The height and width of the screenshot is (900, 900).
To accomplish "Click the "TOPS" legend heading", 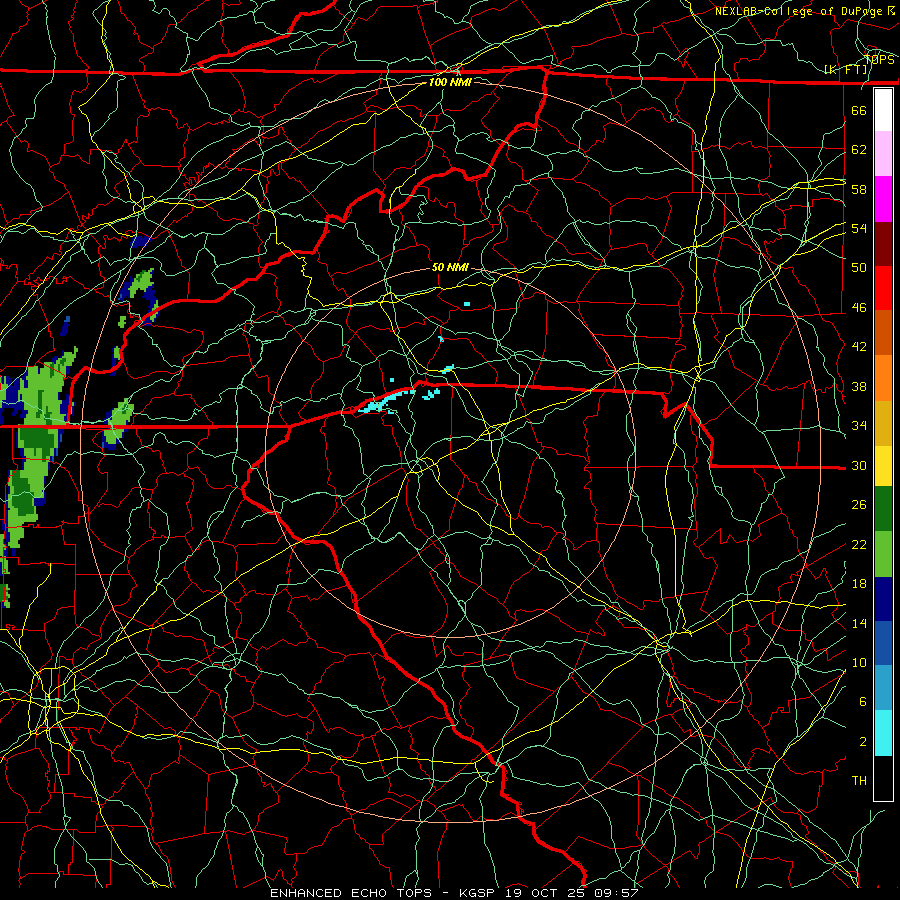I will tap(880, 59).
